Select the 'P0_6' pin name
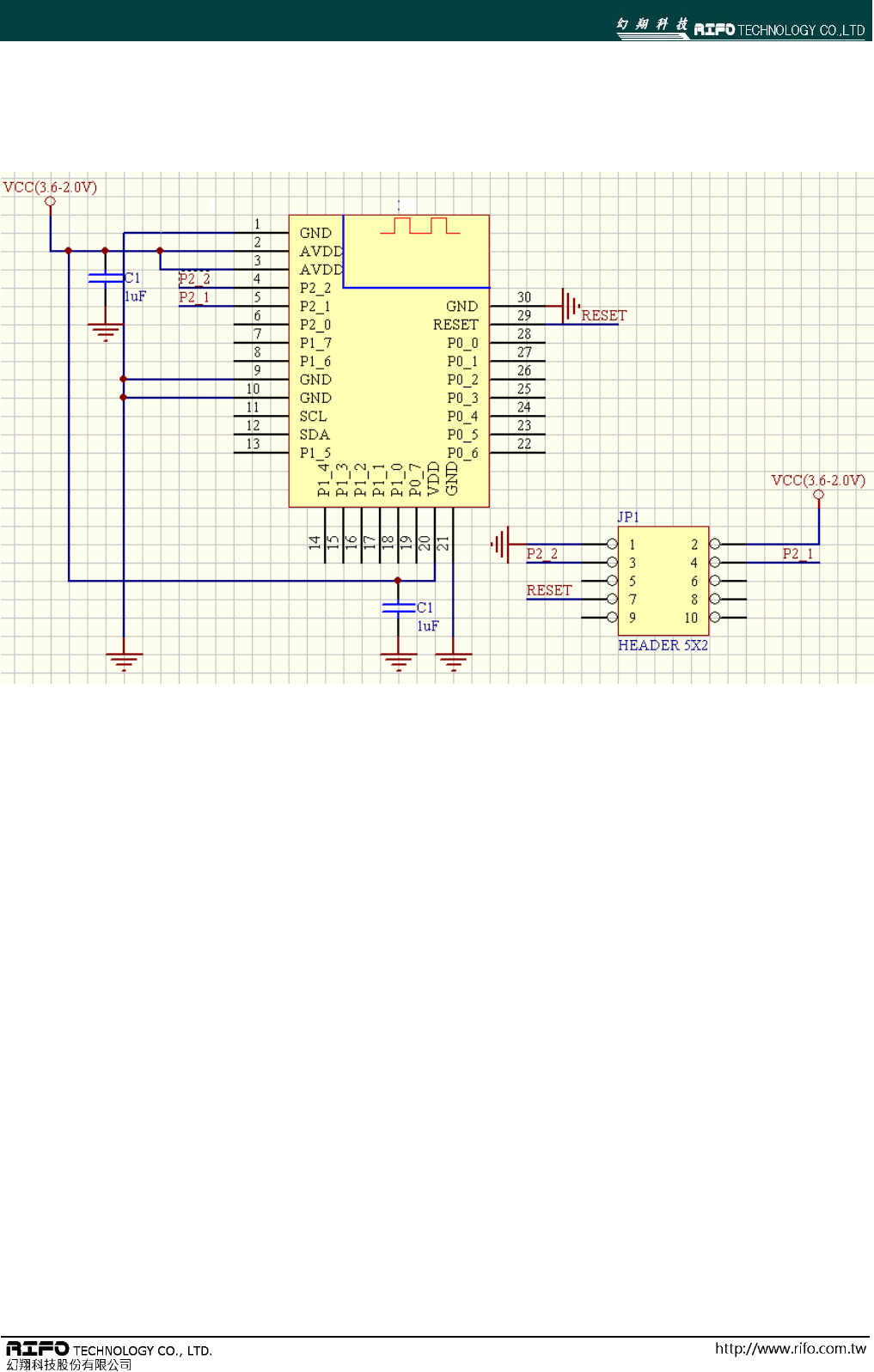This screenshot has width=874, height=1372. coord(462,453)
